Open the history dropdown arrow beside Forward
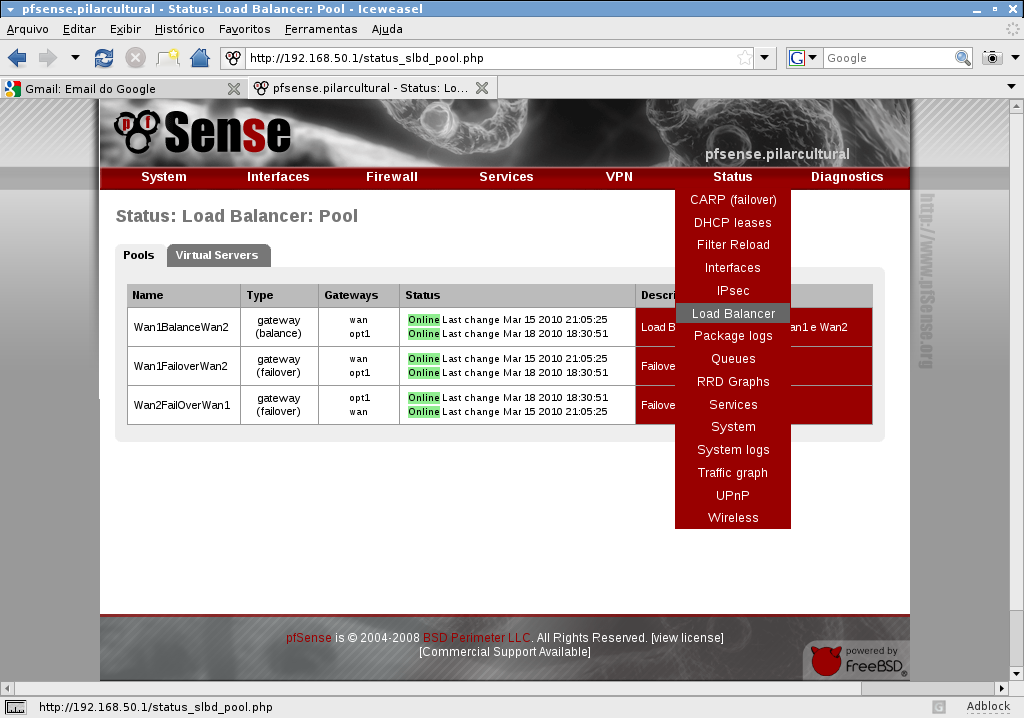Viewport: 1024px width, 718px height. 75,58
